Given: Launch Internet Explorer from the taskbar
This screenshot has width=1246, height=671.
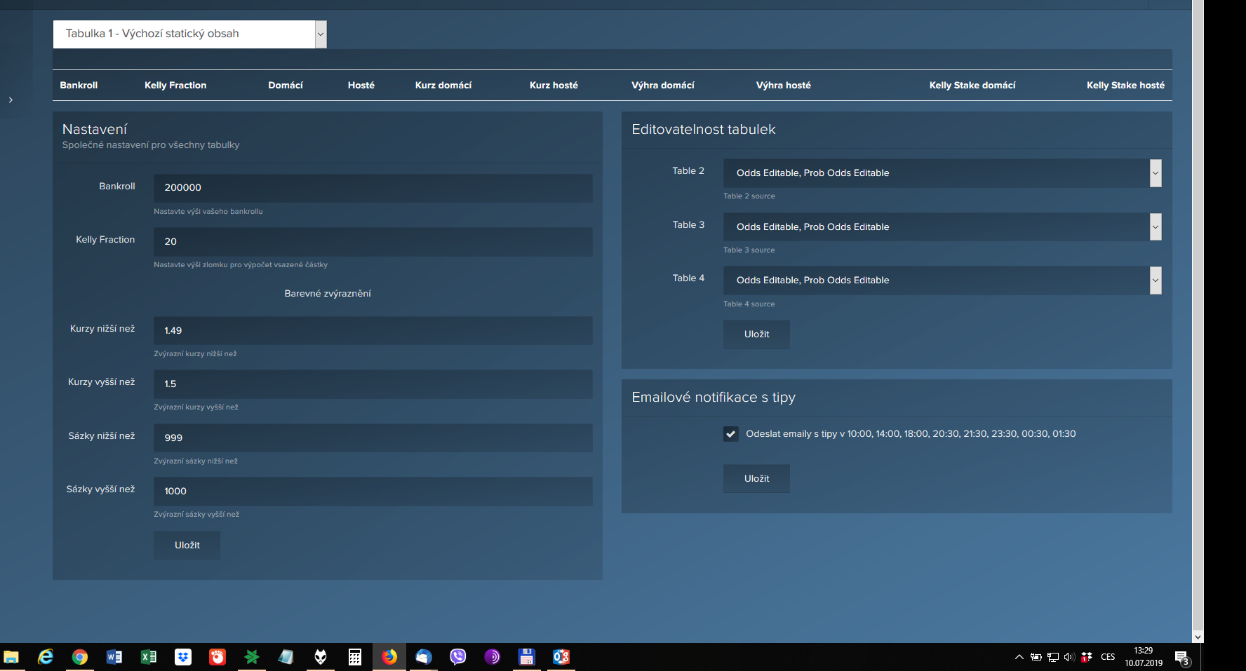Looking at the screenshot, I should pyautogui.click(x=46, y=657).
